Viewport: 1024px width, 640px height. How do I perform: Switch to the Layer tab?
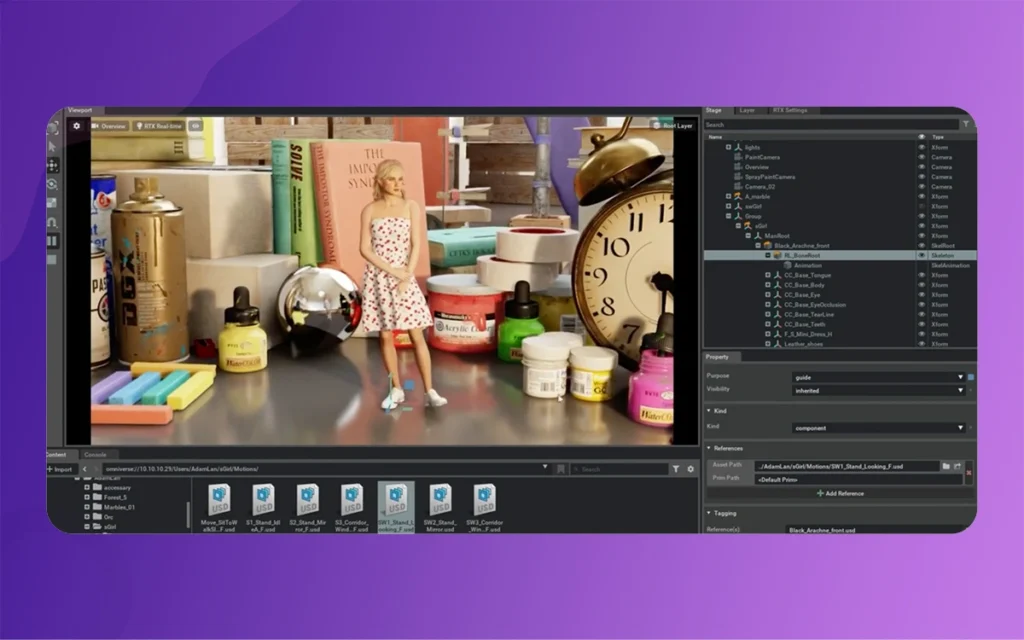(747, 110)
